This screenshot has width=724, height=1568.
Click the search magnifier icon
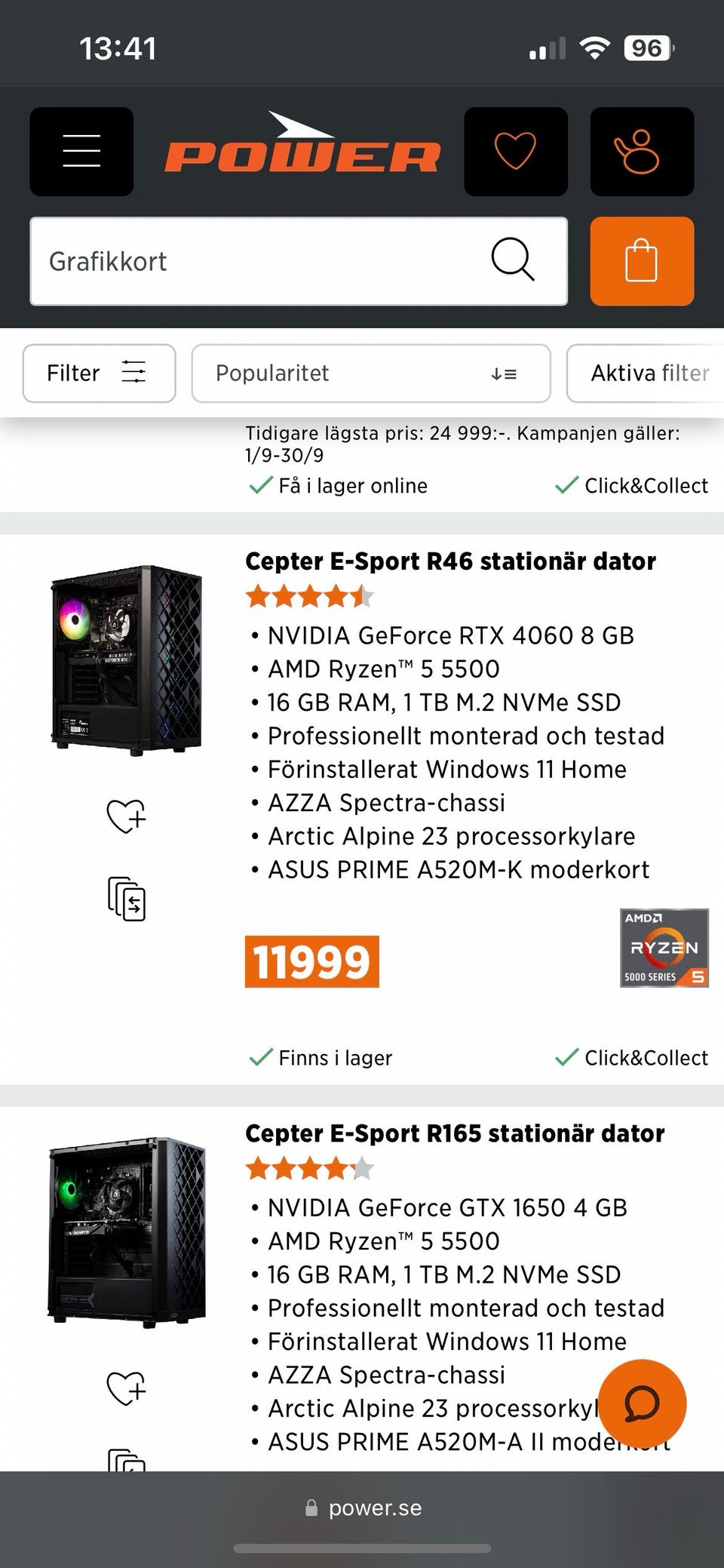(x=513, y=260)
